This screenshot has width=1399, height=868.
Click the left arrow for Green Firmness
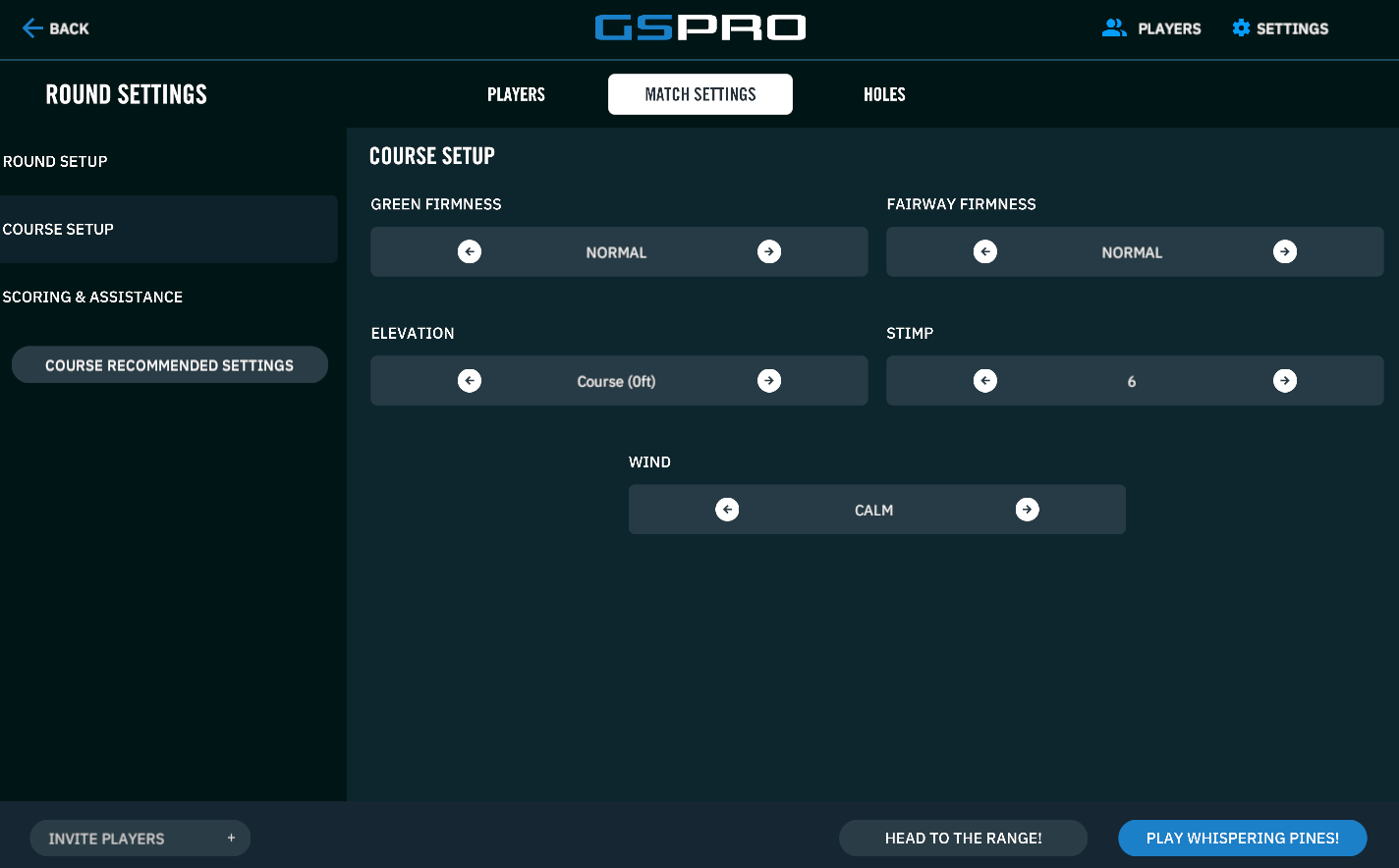(470, 252)
